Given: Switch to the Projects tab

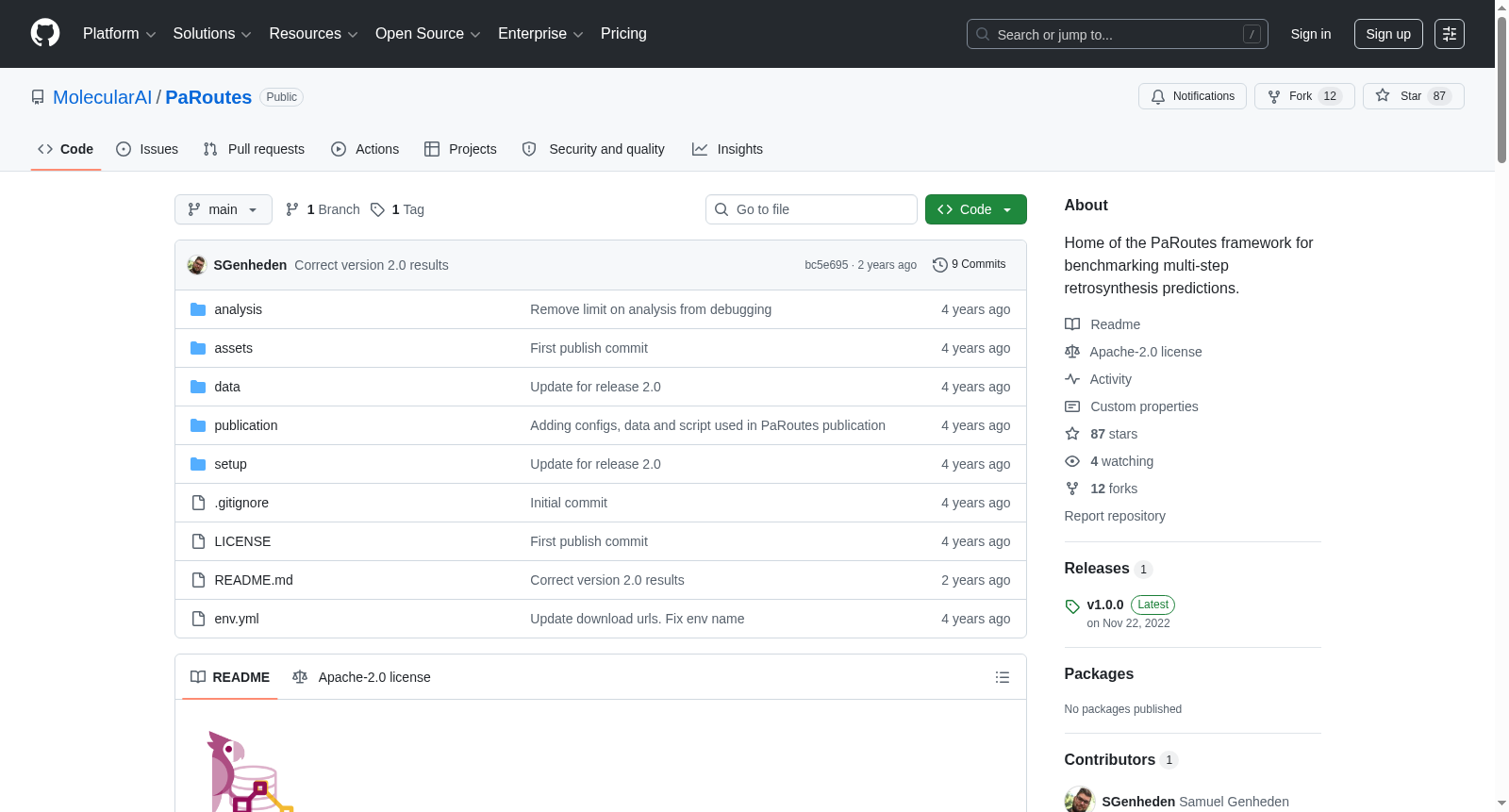Looking at the screenshot, I should [460, 149].
